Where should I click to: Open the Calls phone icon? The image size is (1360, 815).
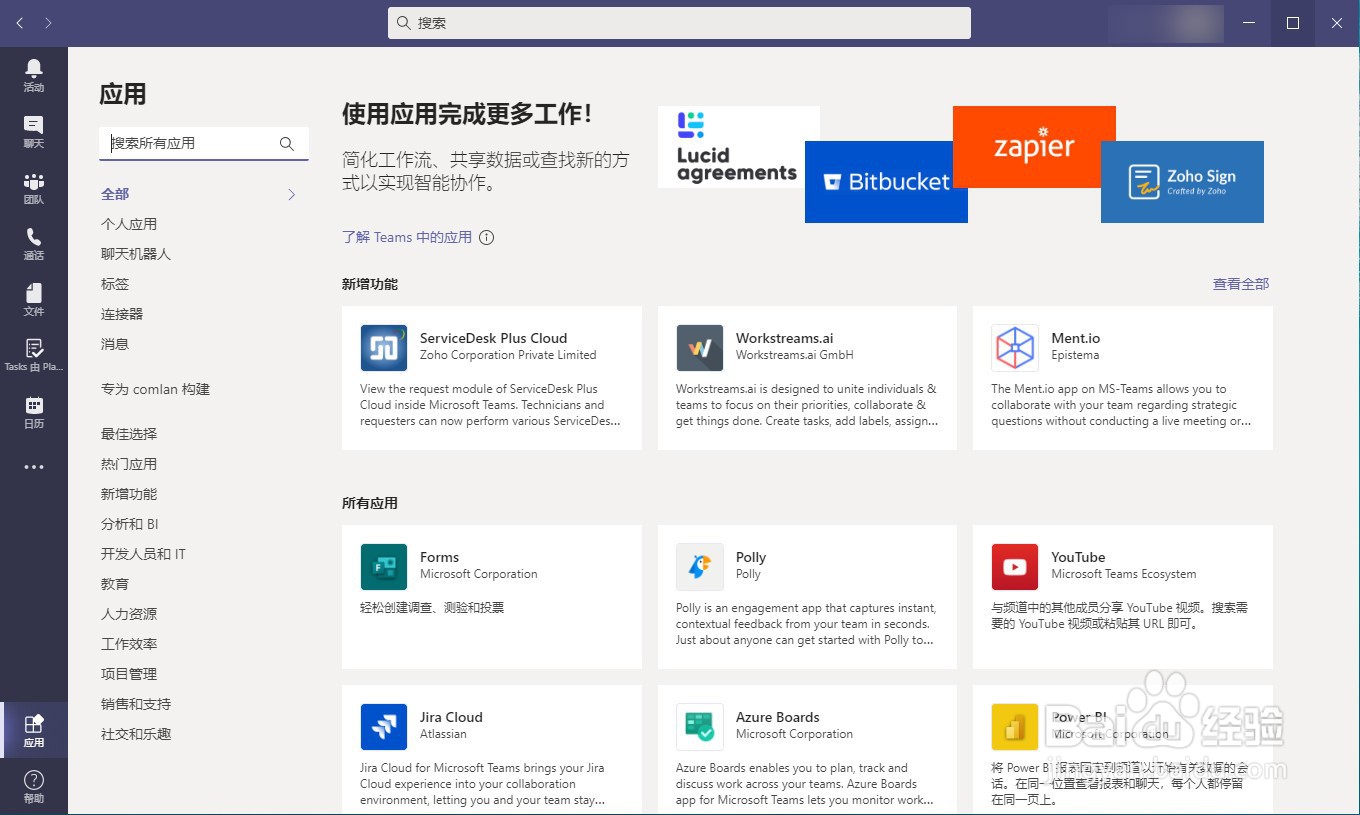(34, 237)
